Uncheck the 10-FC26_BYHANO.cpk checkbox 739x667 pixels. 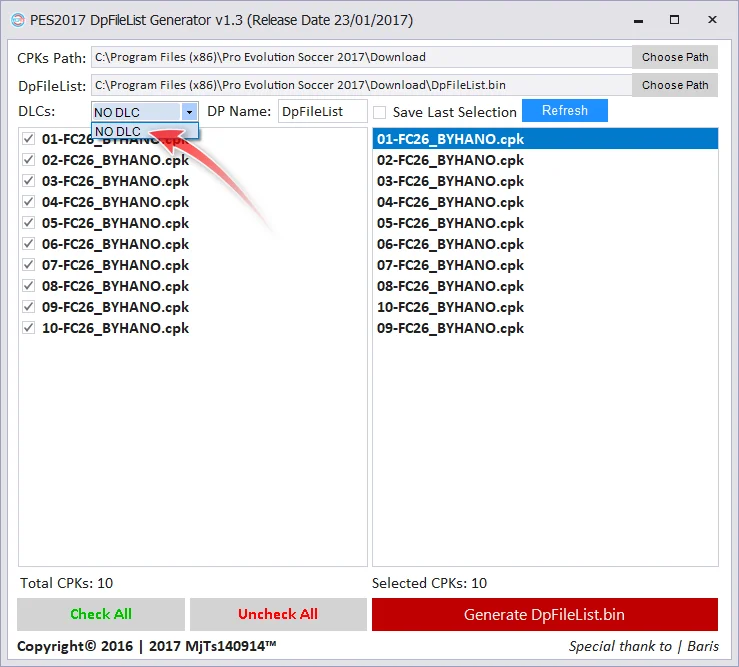[x=29, y=328]
